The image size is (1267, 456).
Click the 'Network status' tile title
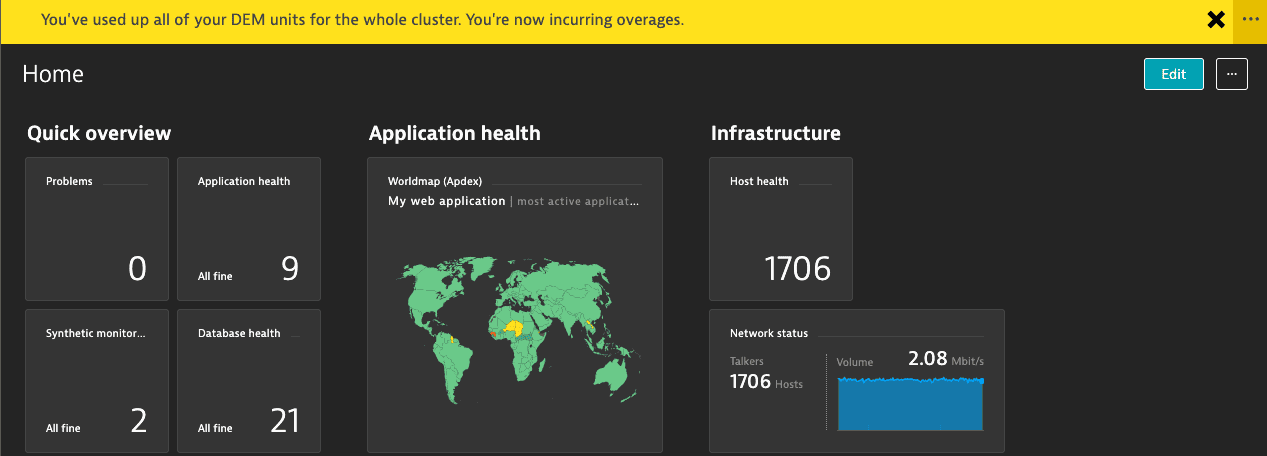point(769,333)
